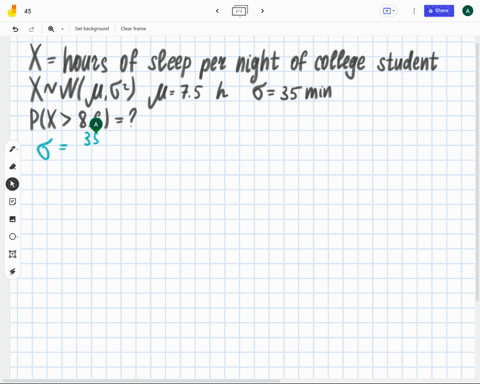Go to the previous frame
480x384 pixels.
(217, 11)
